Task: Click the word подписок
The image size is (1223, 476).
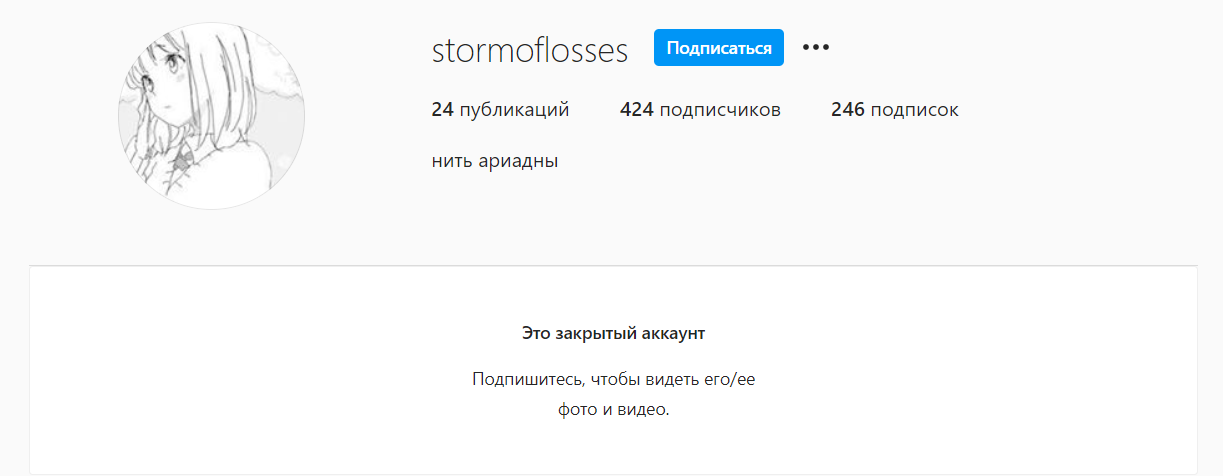Action: (914, 110)
